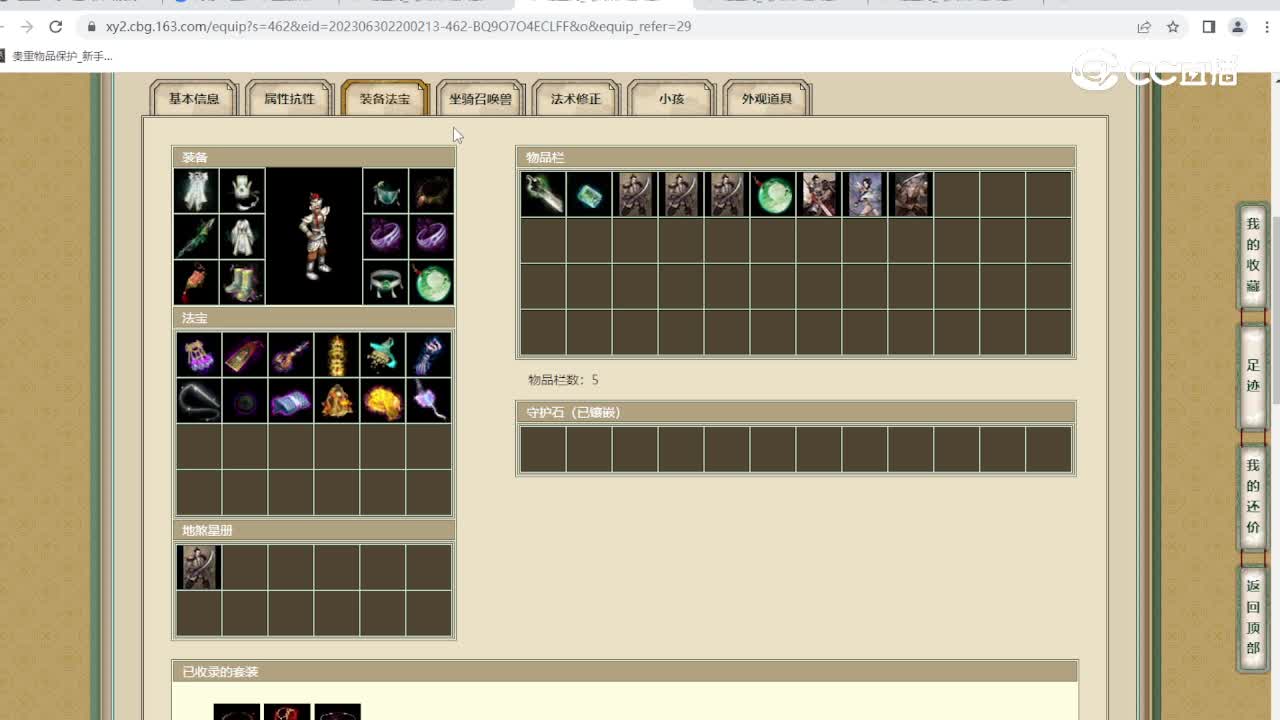Open the 装备法宝 tab
1280x720 pixels.
pos(385,99)
